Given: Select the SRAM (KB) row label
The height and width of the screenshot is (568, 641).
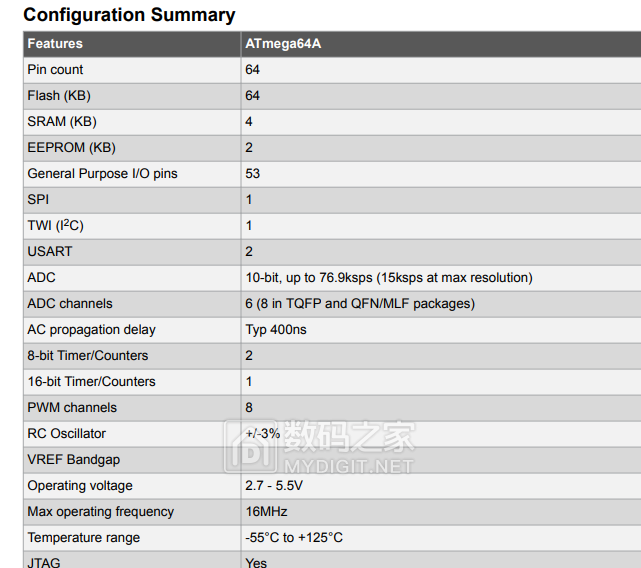Looking at the screenshot, I should (62, 122).
